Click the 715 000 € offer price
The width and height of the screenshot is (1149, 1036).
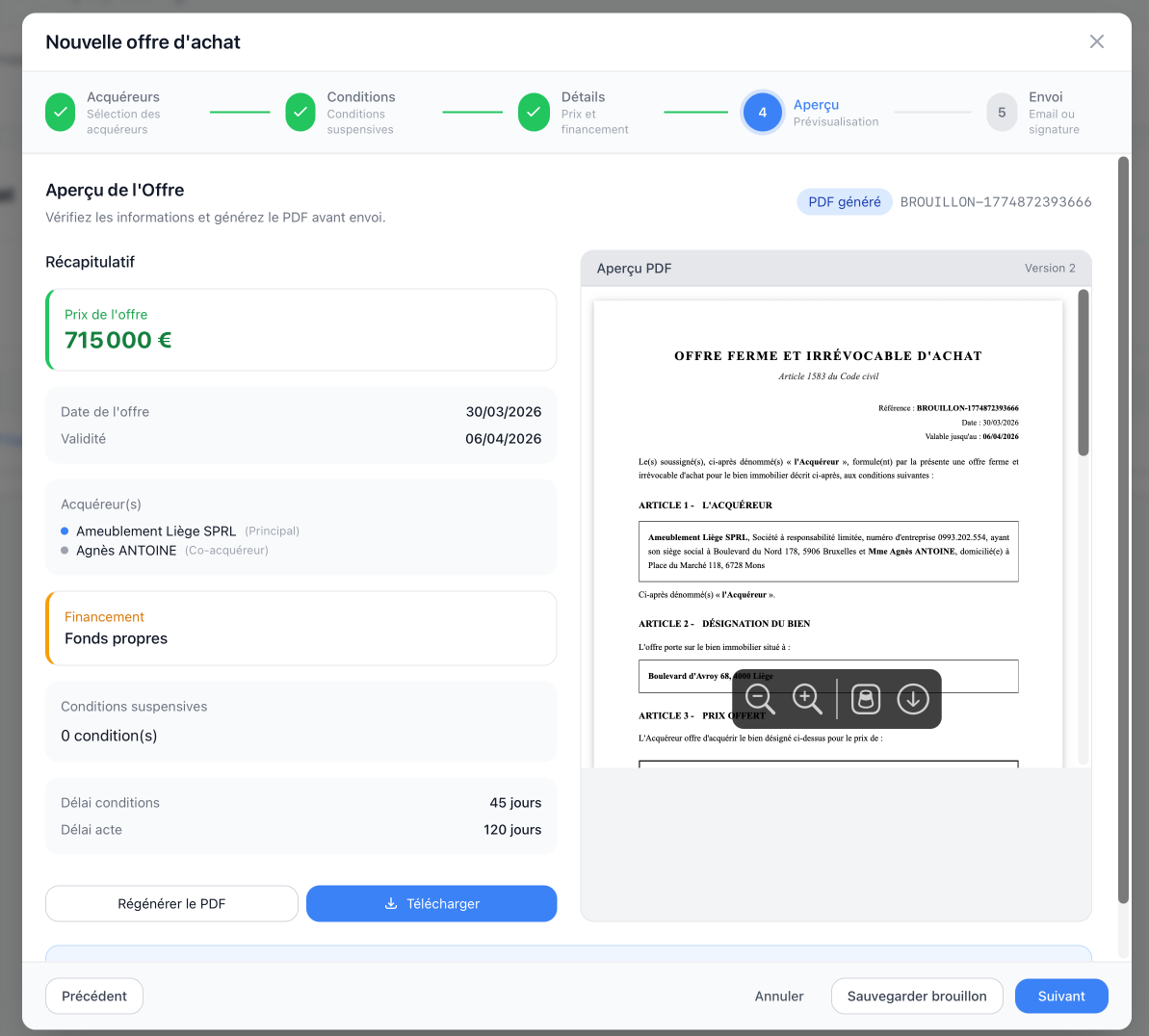(118, 340)
